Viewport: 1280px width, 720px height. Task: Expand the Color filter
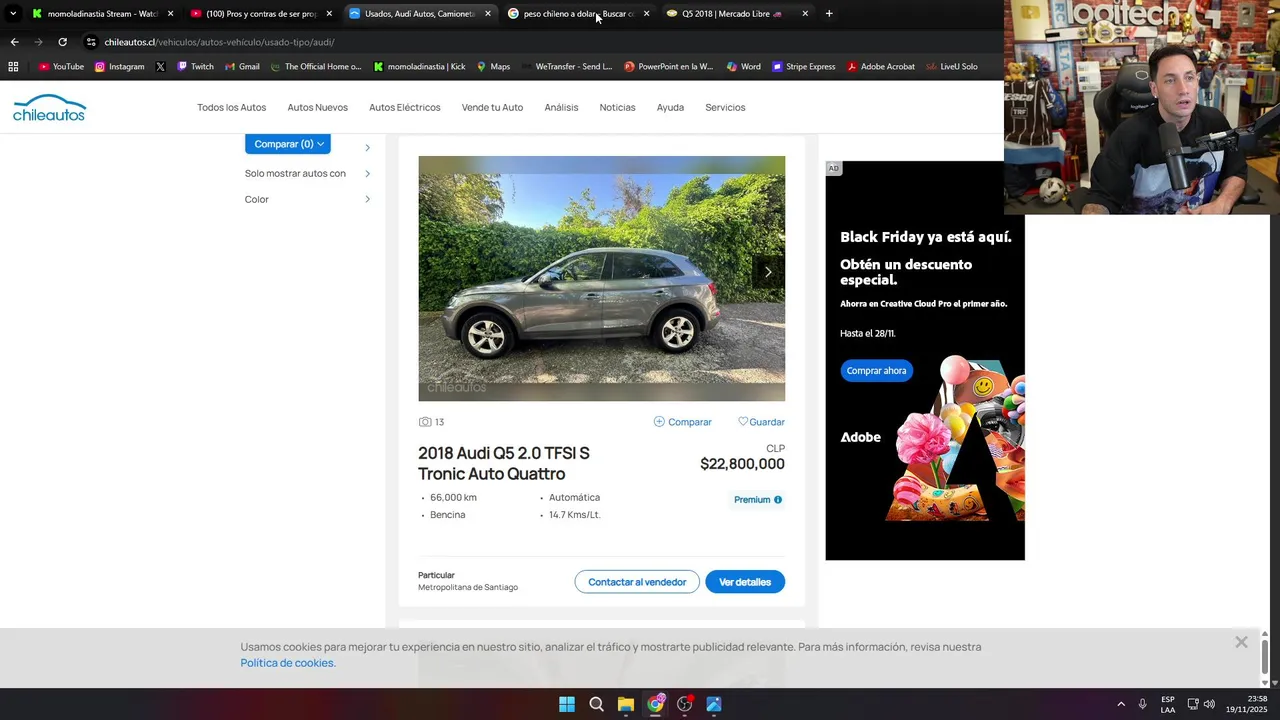pos(308,199)
